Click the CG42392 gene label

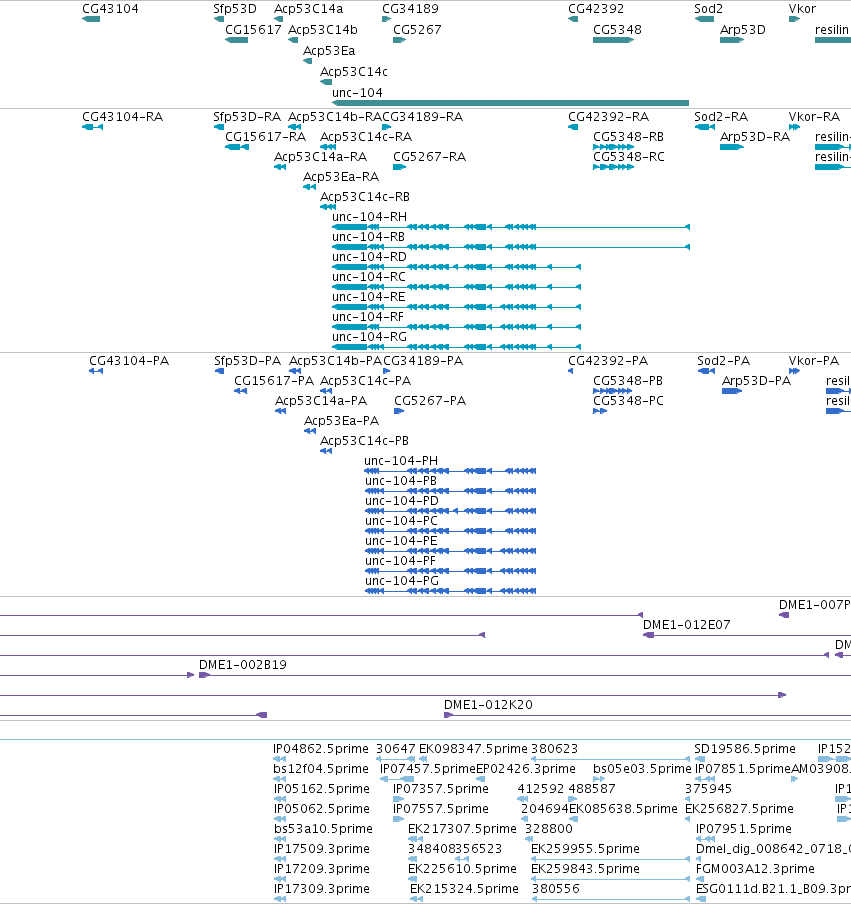click(596, 9)
